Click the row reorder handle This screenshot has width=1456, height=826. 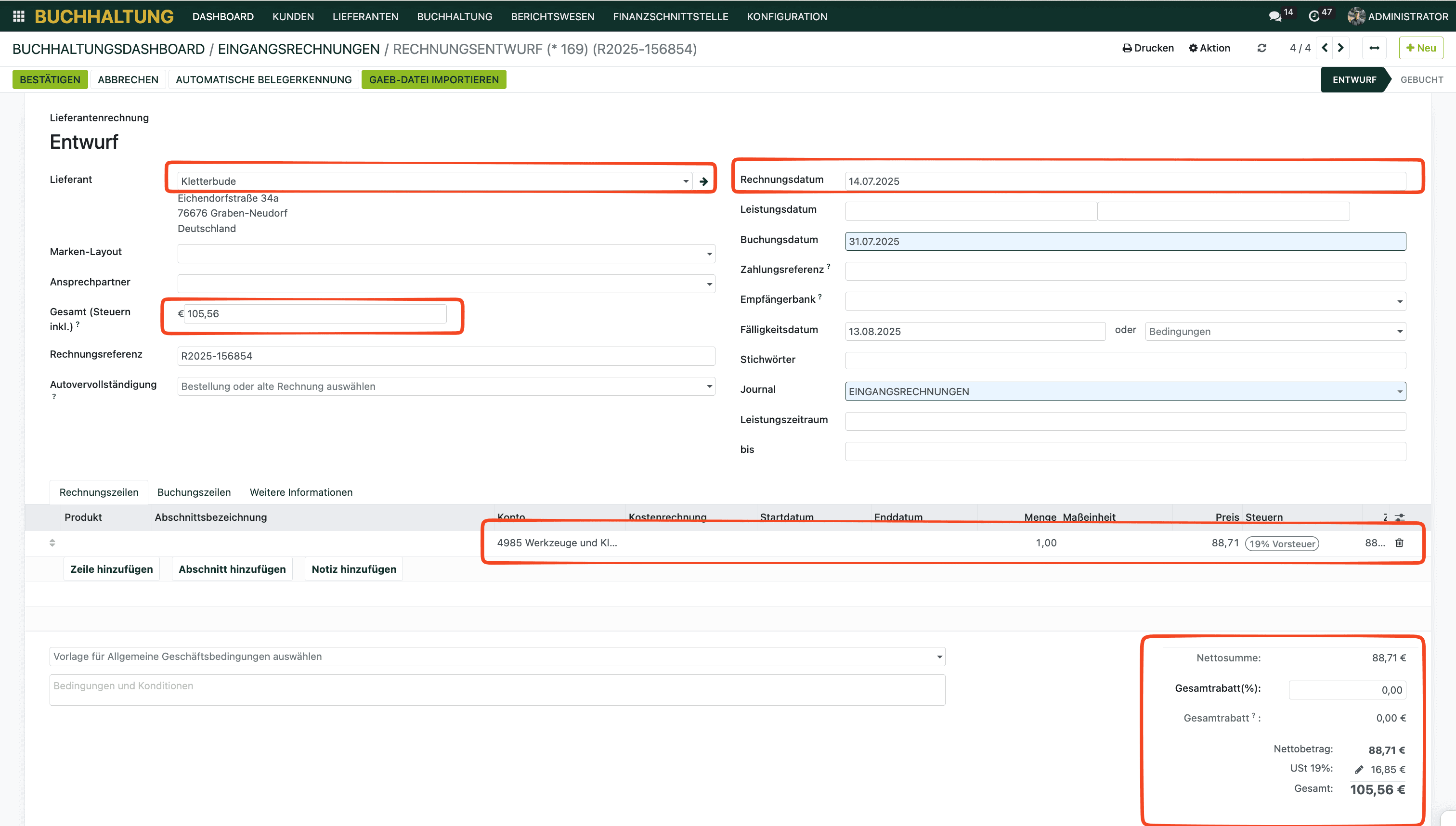point(52,543)
